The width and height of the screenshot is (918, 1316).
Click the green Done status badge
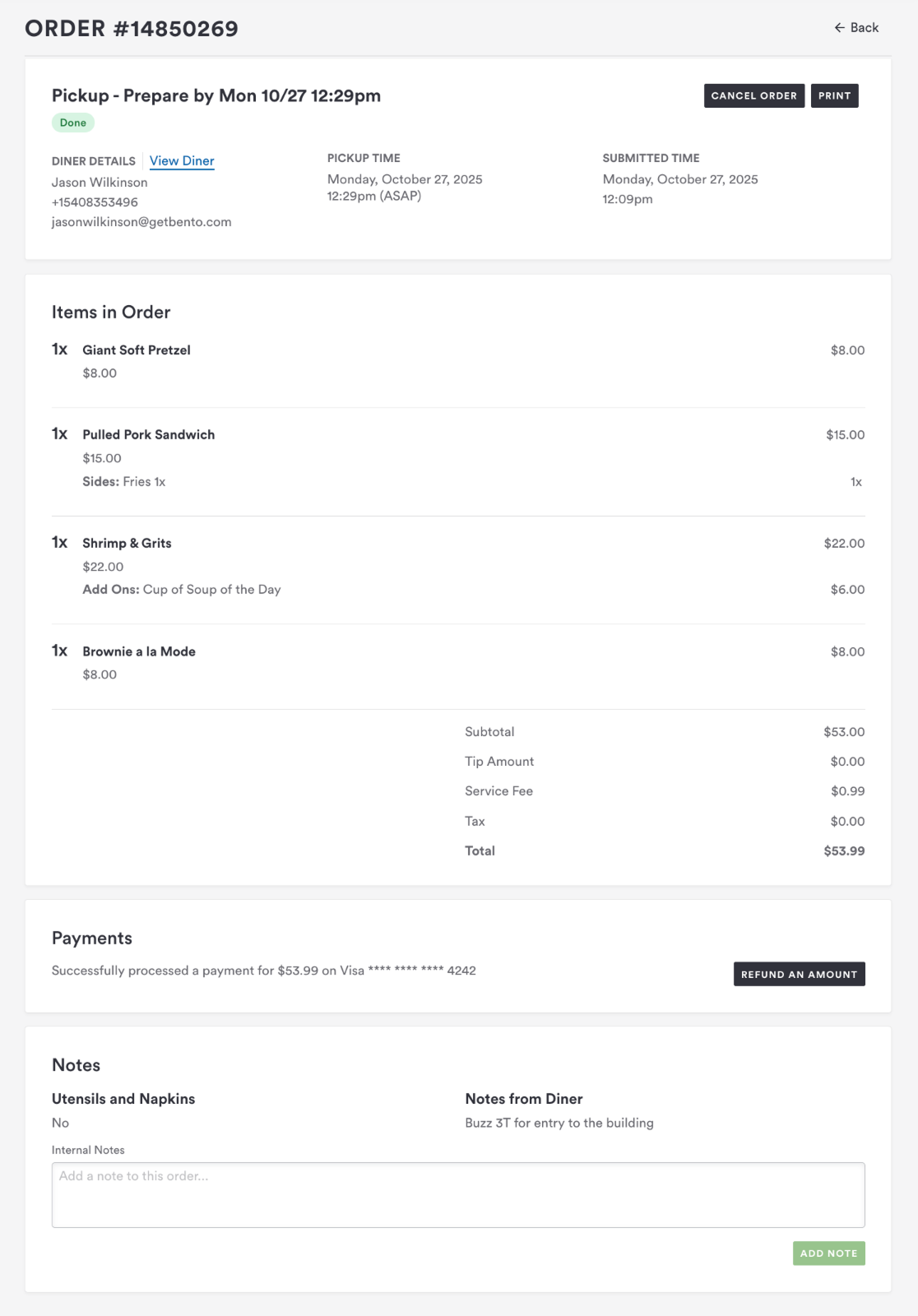pyautogui.click(x=73, y=123)
